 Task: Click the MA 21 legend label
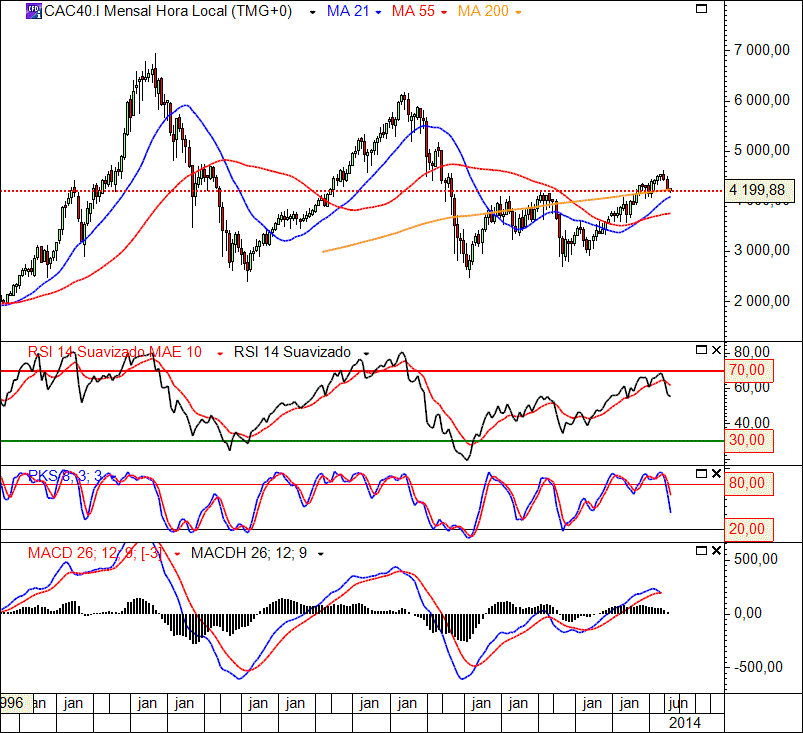click(x=348, y=11)
